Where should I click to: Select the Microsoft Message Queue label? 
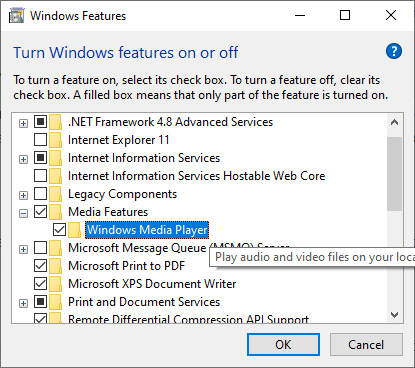[137, 248]
